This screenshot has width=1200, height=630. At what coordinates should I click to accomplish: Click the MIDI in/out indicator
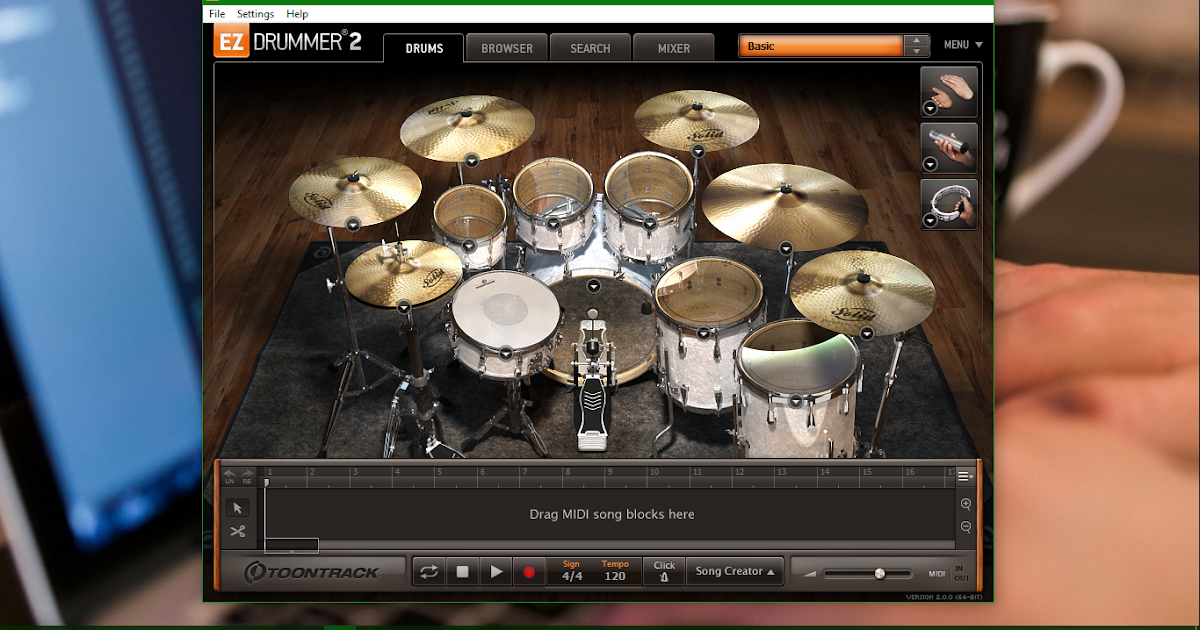(949, 574)
